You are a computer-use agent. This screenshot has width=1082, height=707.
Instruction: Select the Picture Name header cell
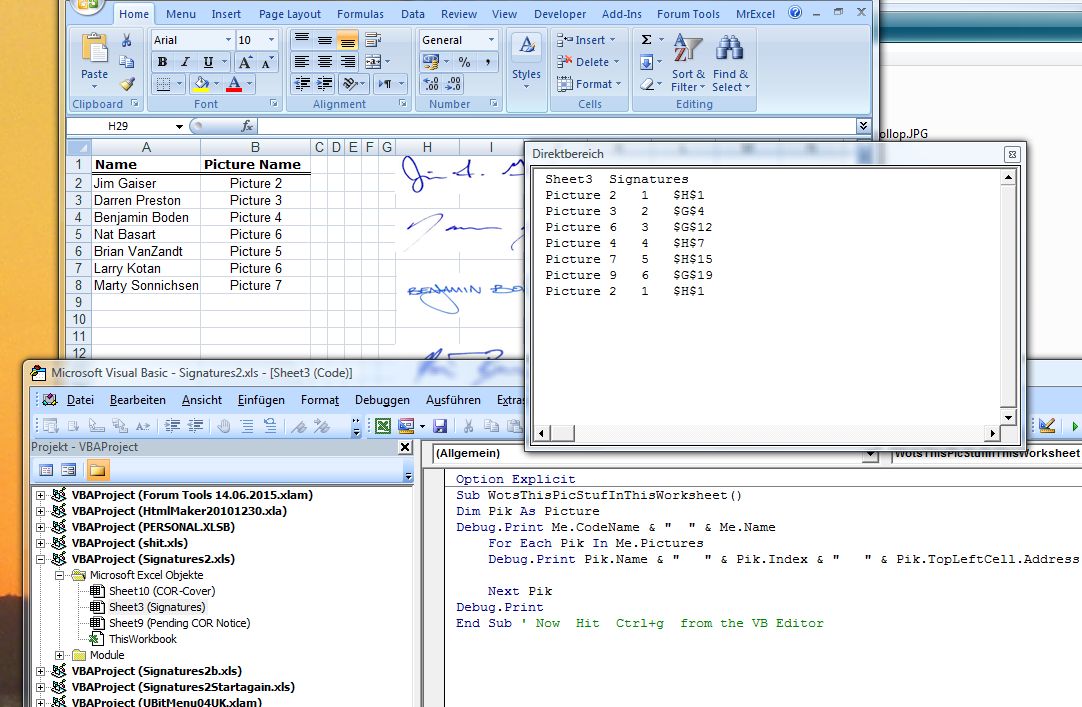tap(255, 165)
